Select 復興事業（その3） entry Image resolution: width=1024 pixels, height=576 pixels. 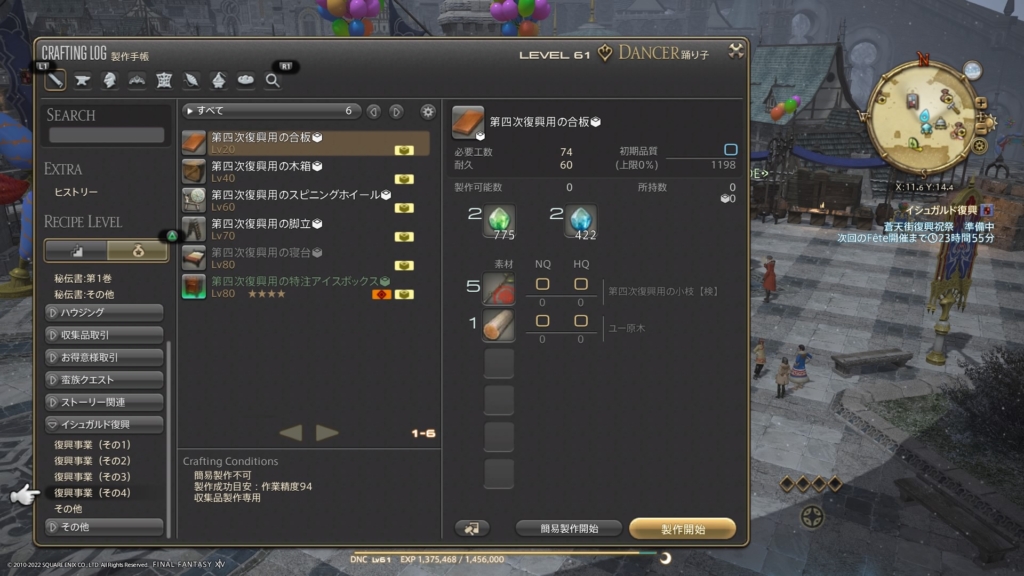92,477
